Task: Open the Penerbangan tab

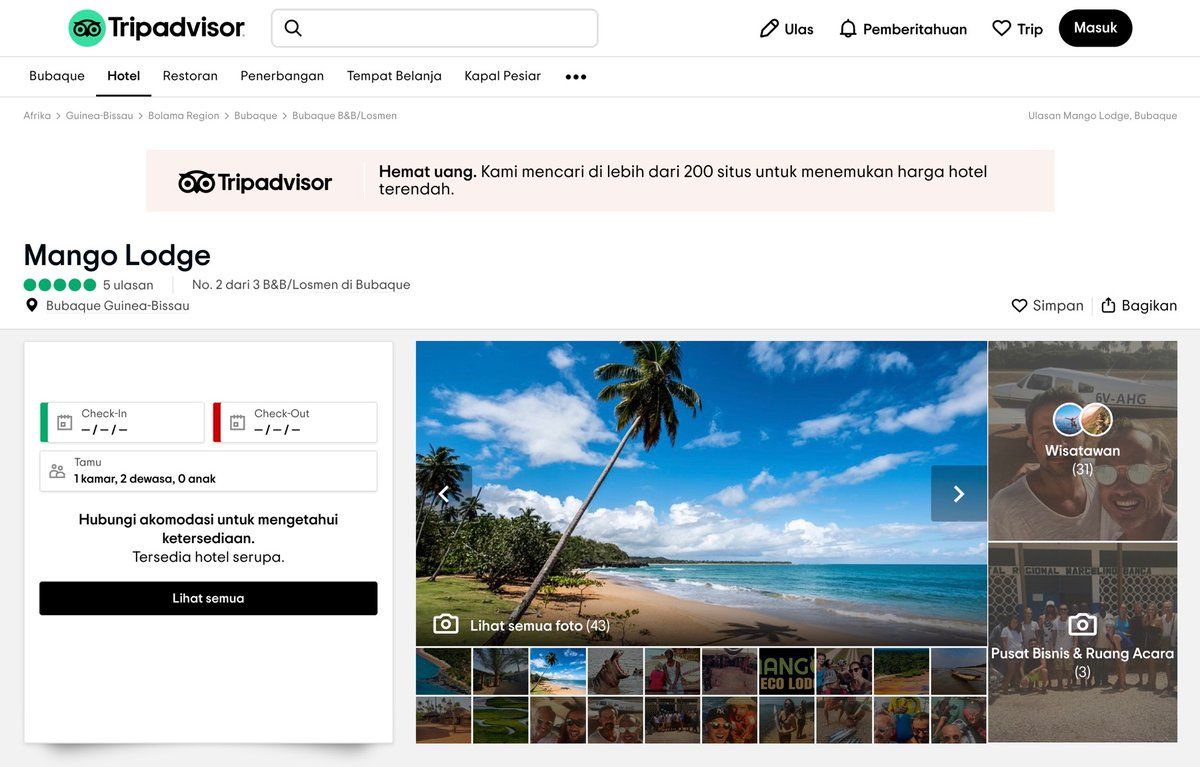Action: [x=282, y=76]
